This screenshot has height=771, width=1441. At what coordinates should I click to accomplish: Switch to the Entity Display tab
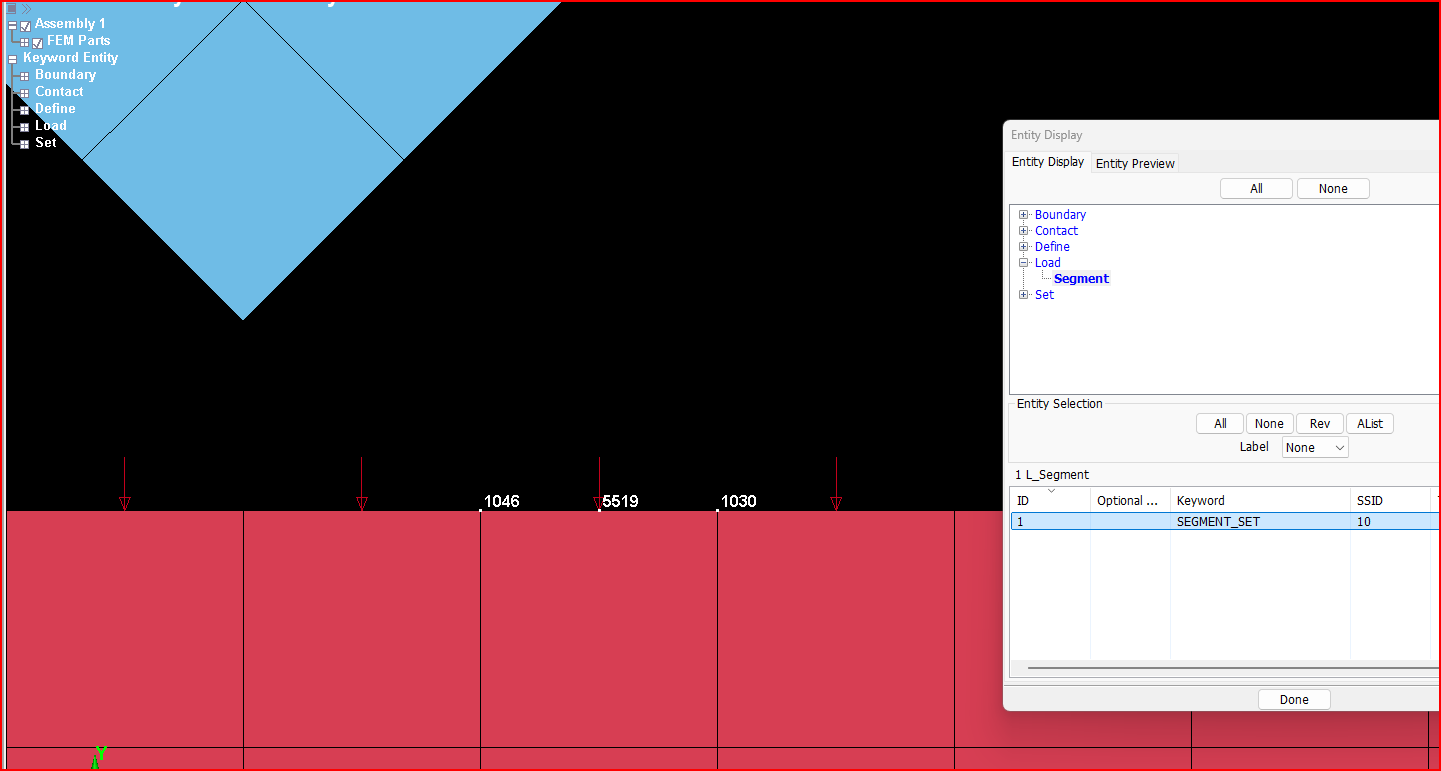pos(1048,162)
